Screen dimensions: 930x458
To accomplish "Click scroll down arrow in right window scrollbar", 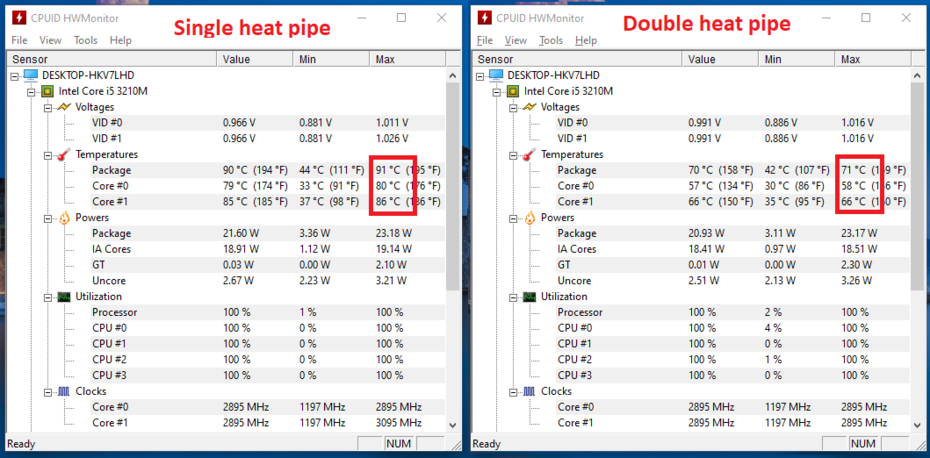I will [918, 425].
